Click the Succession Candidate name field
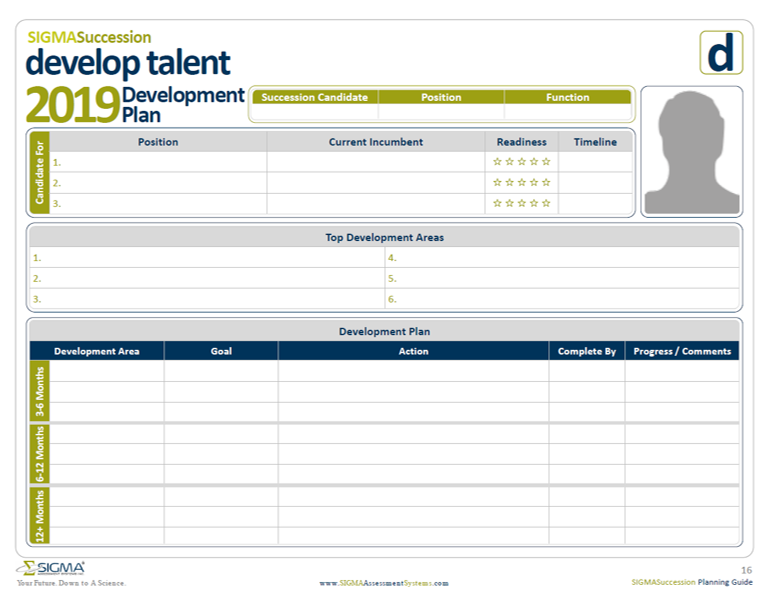 coord(314,113)
